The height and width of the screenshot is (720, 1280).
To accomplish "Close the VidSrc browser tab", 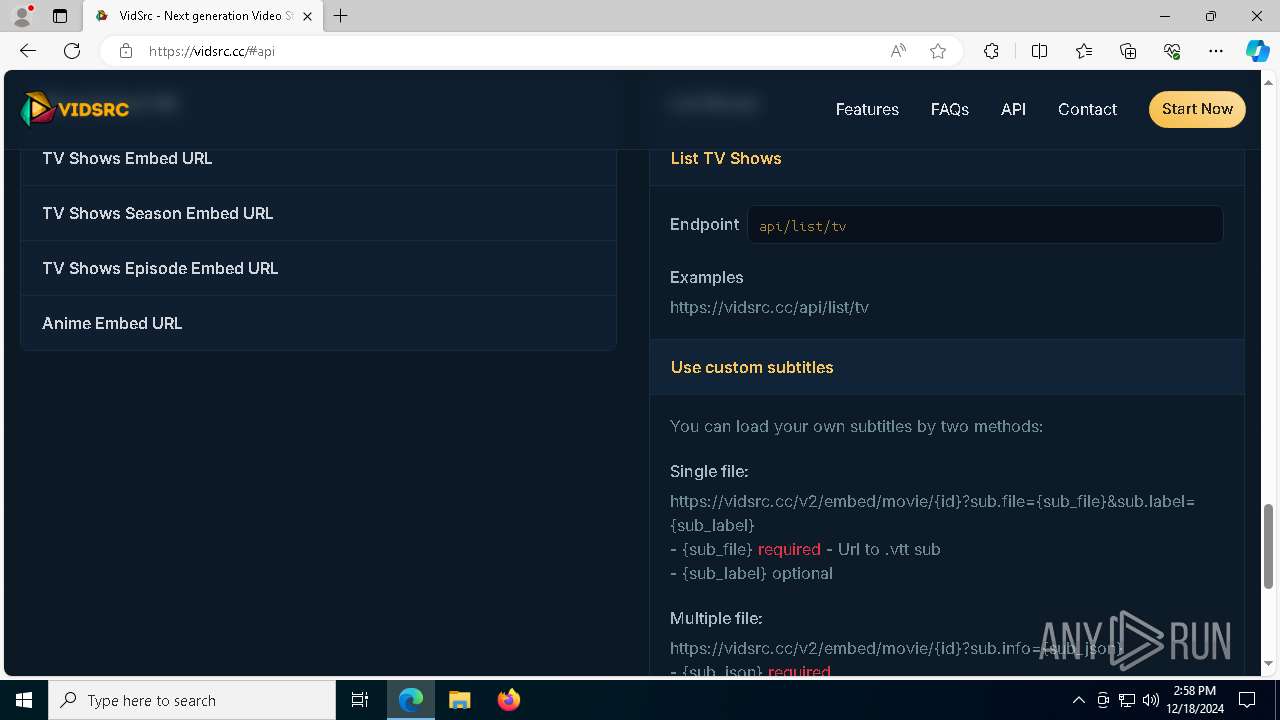I will tap(308, 16).
